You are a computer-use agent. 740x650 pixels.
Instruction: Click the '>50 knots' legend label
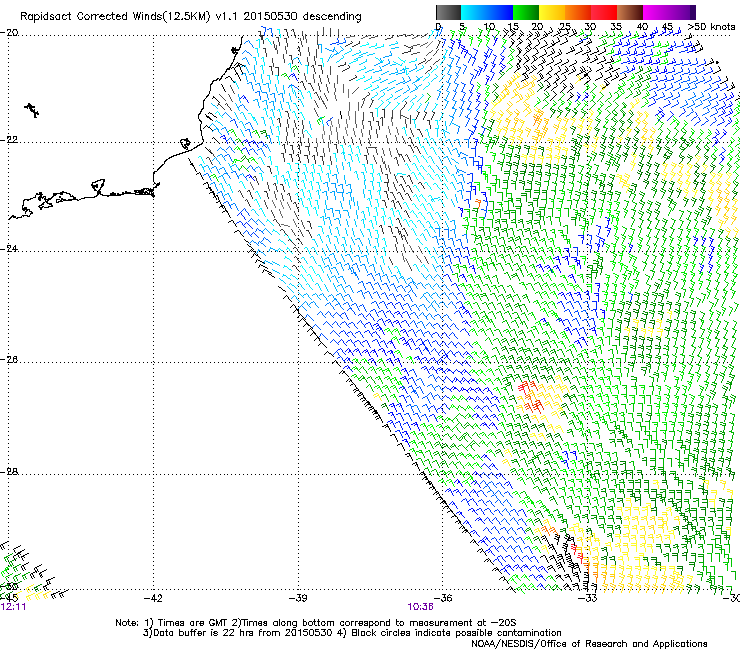pos(711,27)
